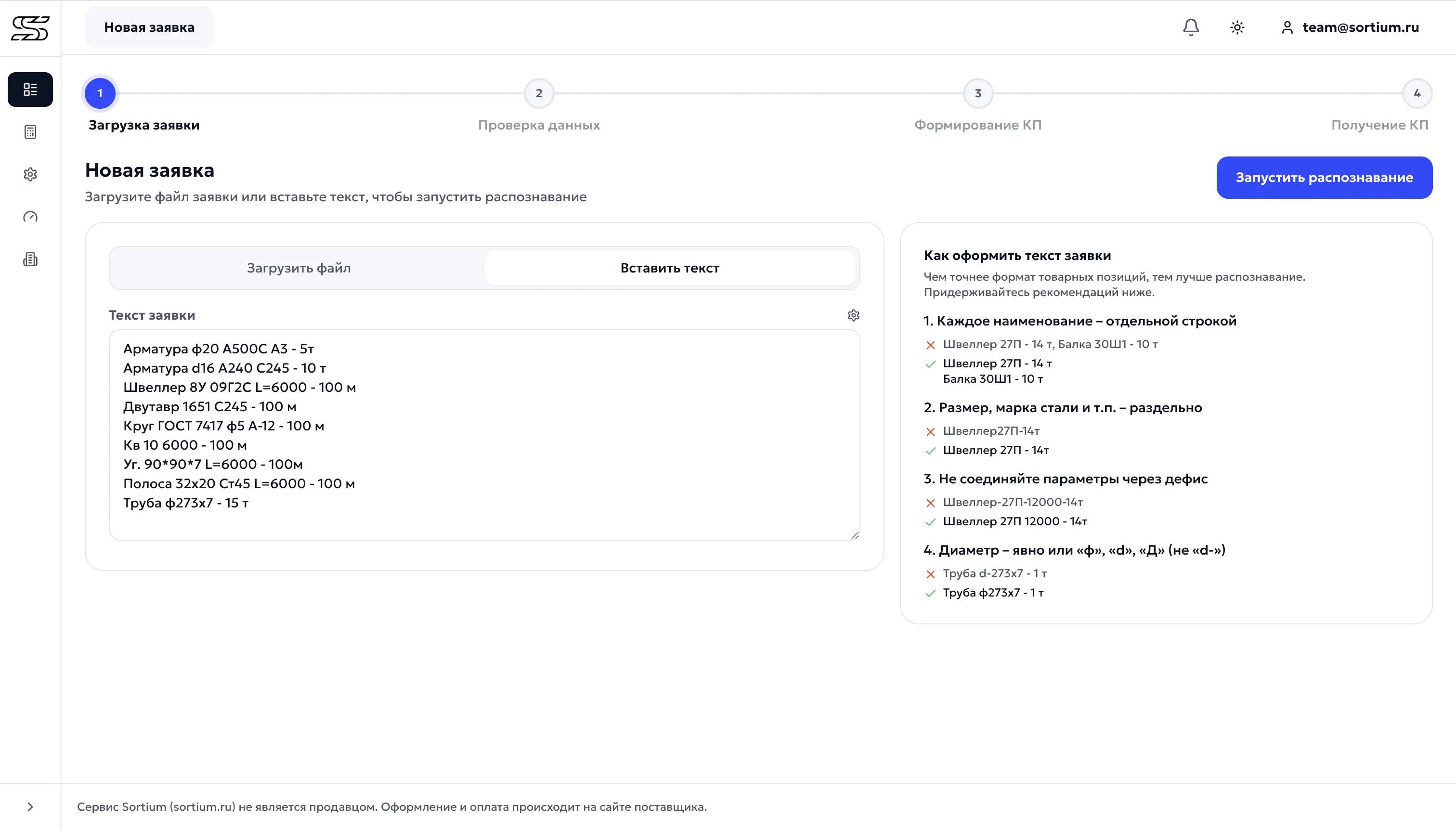Click green check next to Швеллер 27П - 14т
1456x830 pixels.
[x=930, y=451]
